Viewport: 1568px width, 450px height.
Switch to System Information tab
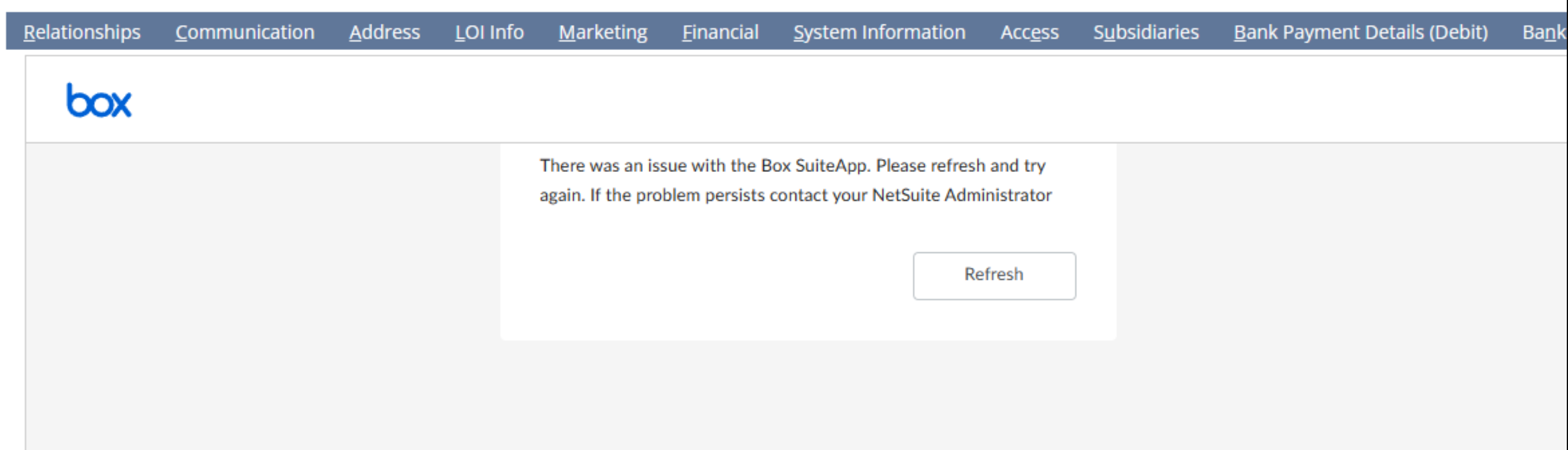(x=879, y=32)
